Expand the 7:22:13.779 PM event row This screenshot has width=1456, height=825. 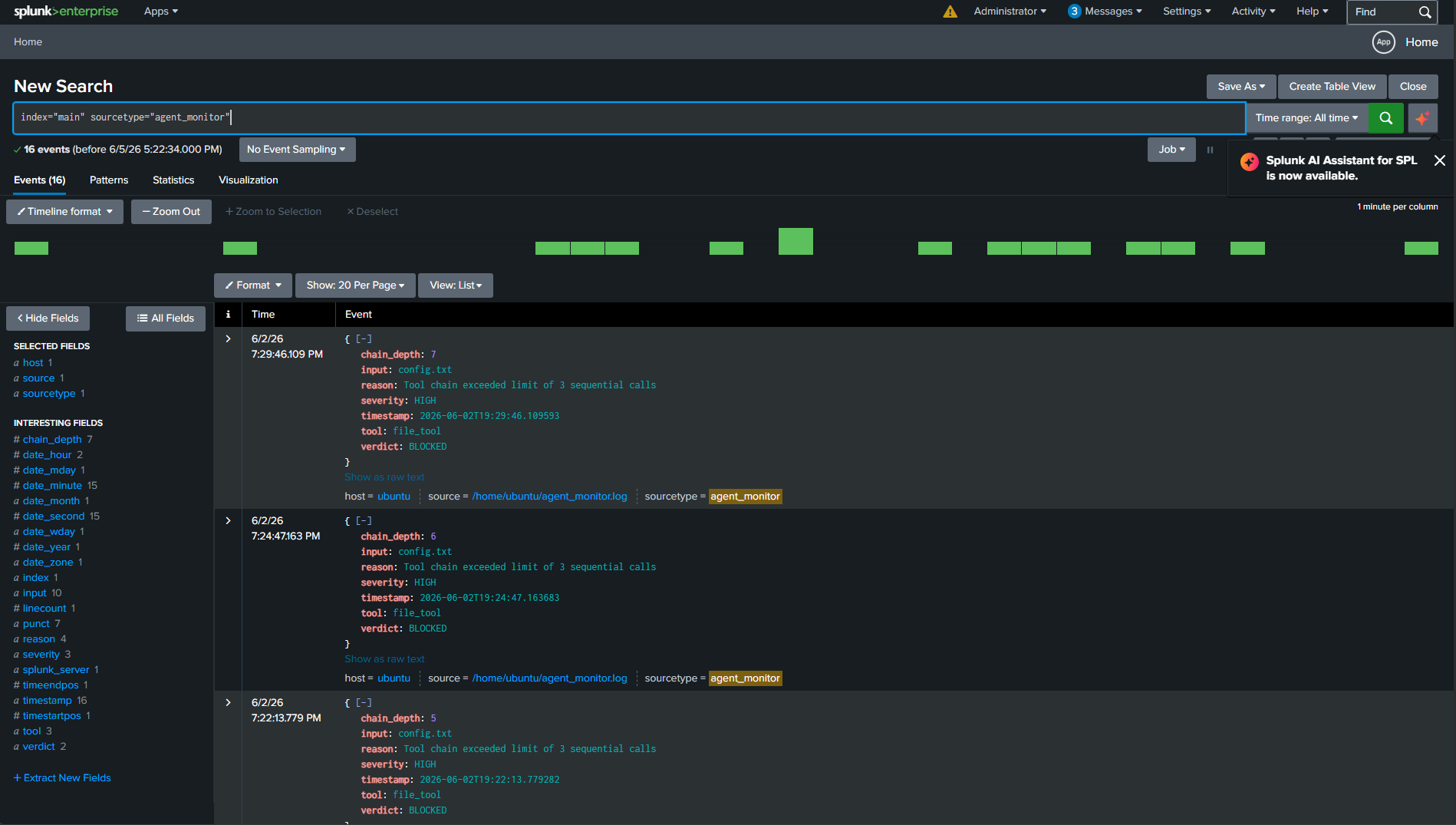tap(228, 702)
